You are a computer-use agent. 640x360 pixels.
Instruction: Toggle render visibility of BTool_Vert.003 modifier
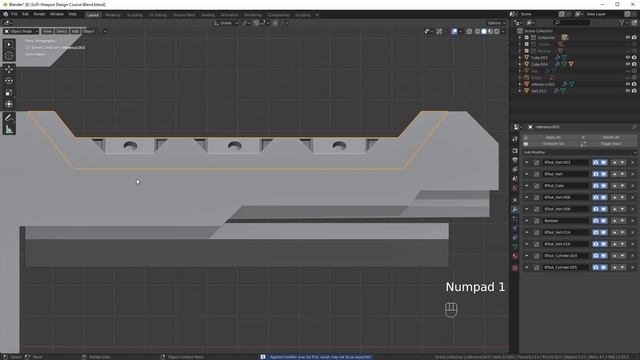coord(596,162)
